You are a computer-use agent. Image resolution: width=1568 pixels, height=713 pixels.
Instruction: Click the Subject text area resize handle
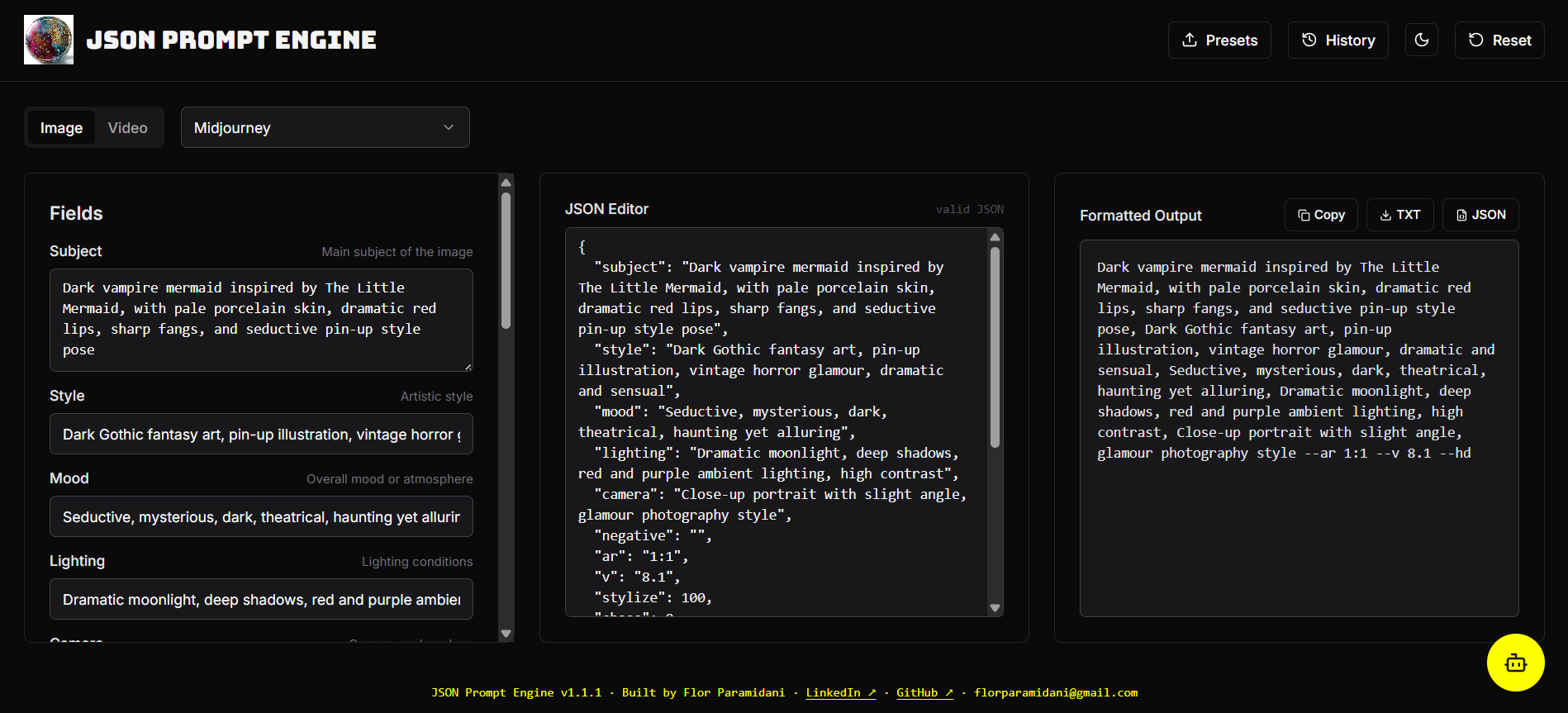[x=468, y=366]
